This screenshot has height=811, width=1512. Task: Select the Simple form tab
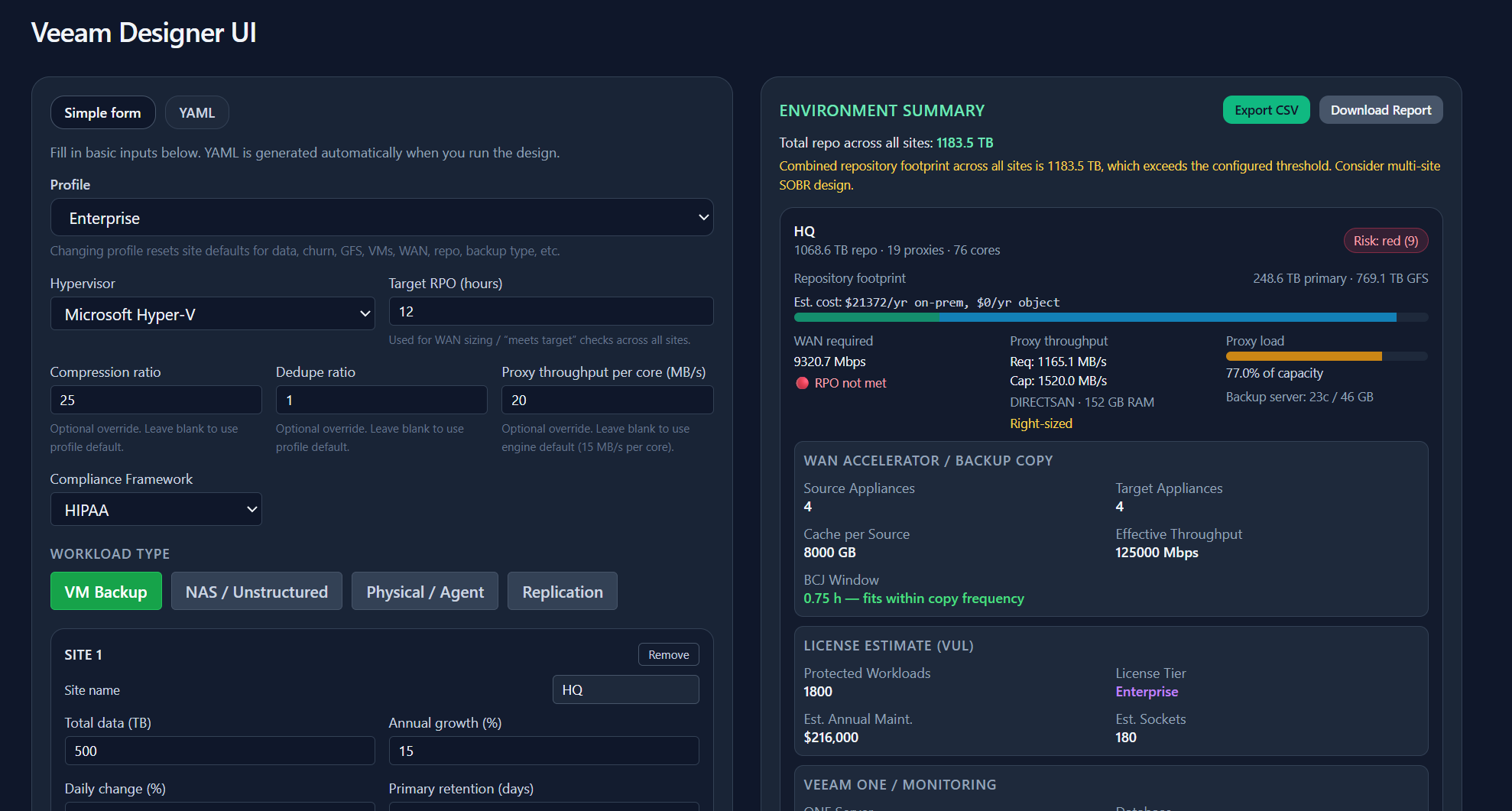tap(102, 112)
